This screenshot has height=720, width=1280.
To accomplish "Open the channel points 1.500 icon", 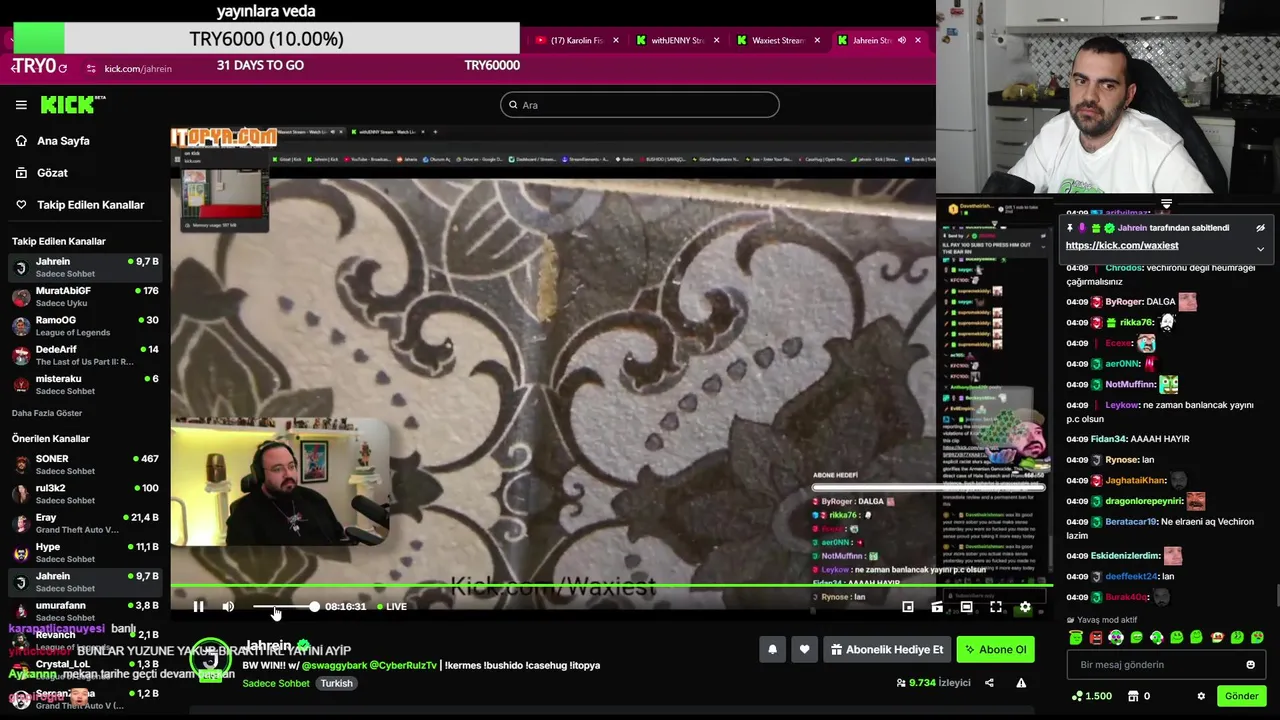I will coord(1091,696).
